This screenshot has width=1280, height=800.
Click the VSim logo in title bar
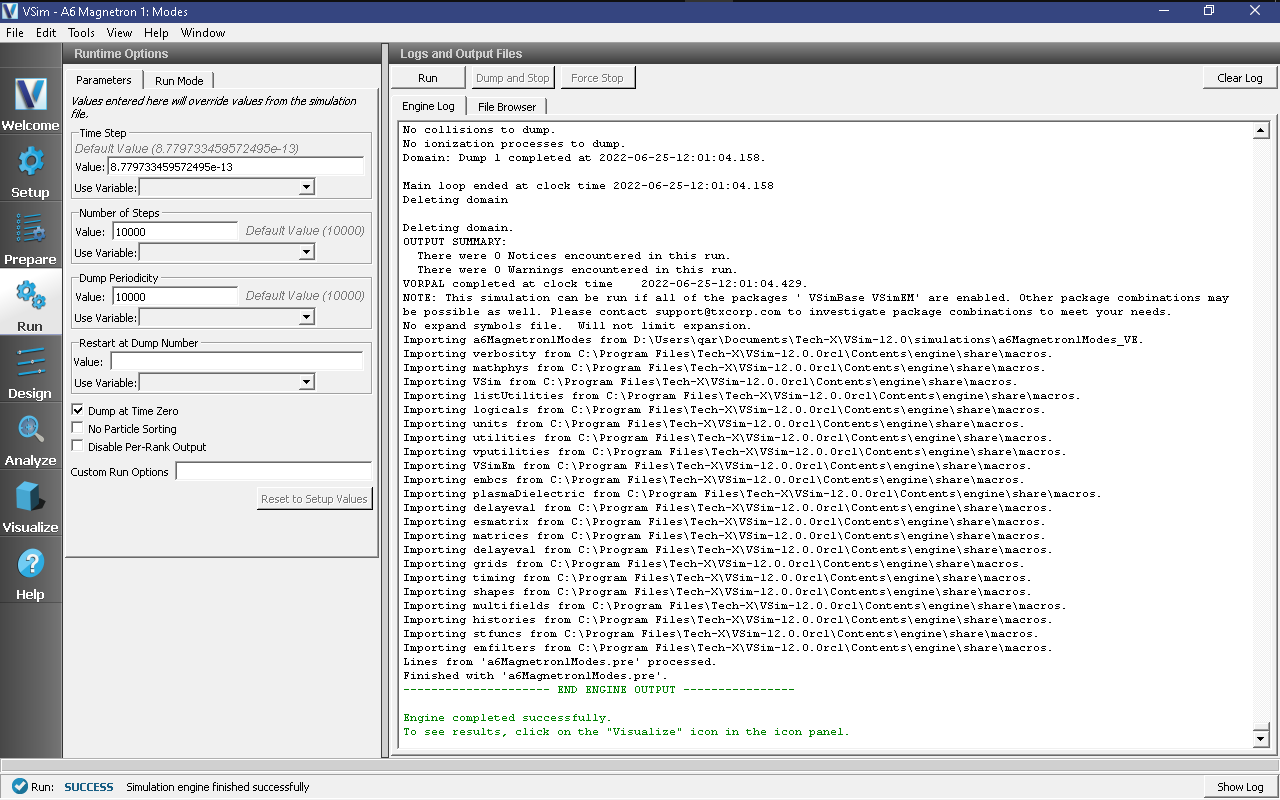pyautogui.click(x=12, y=10)
